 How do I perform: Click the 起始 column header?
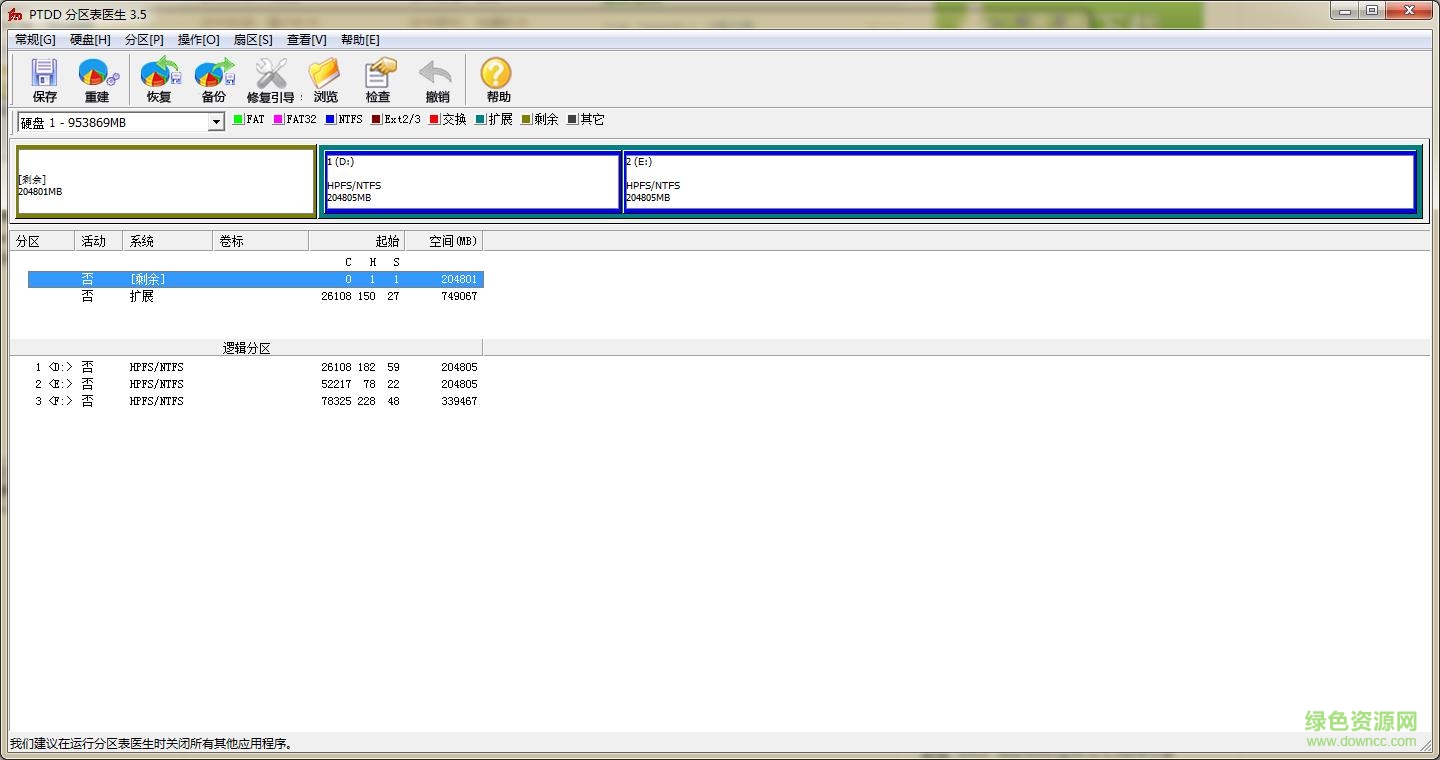pos(357,241)
